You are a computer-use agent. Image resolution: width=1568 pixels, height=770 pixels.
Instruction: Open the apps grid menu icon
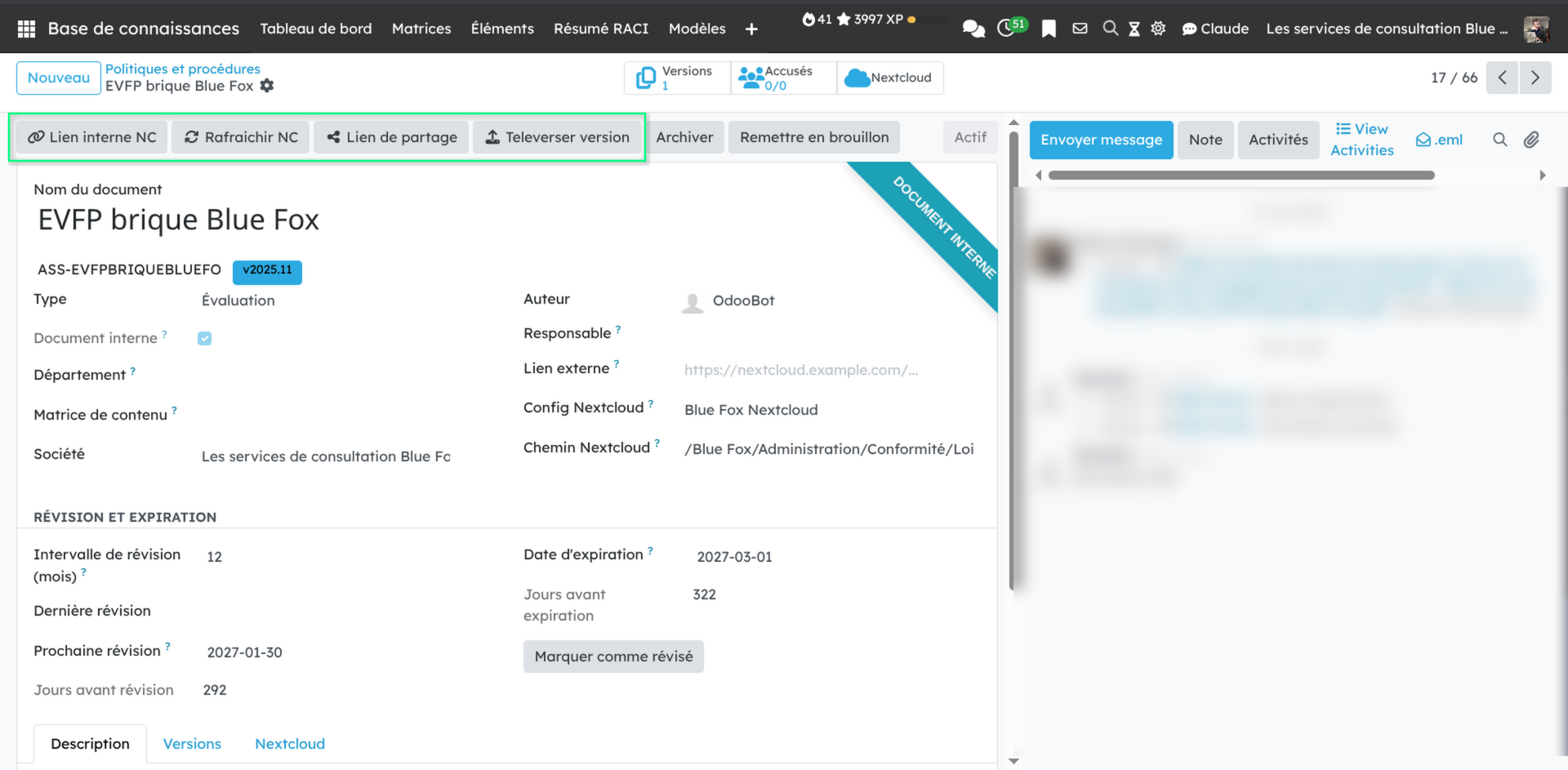click(x=26, y=29)
